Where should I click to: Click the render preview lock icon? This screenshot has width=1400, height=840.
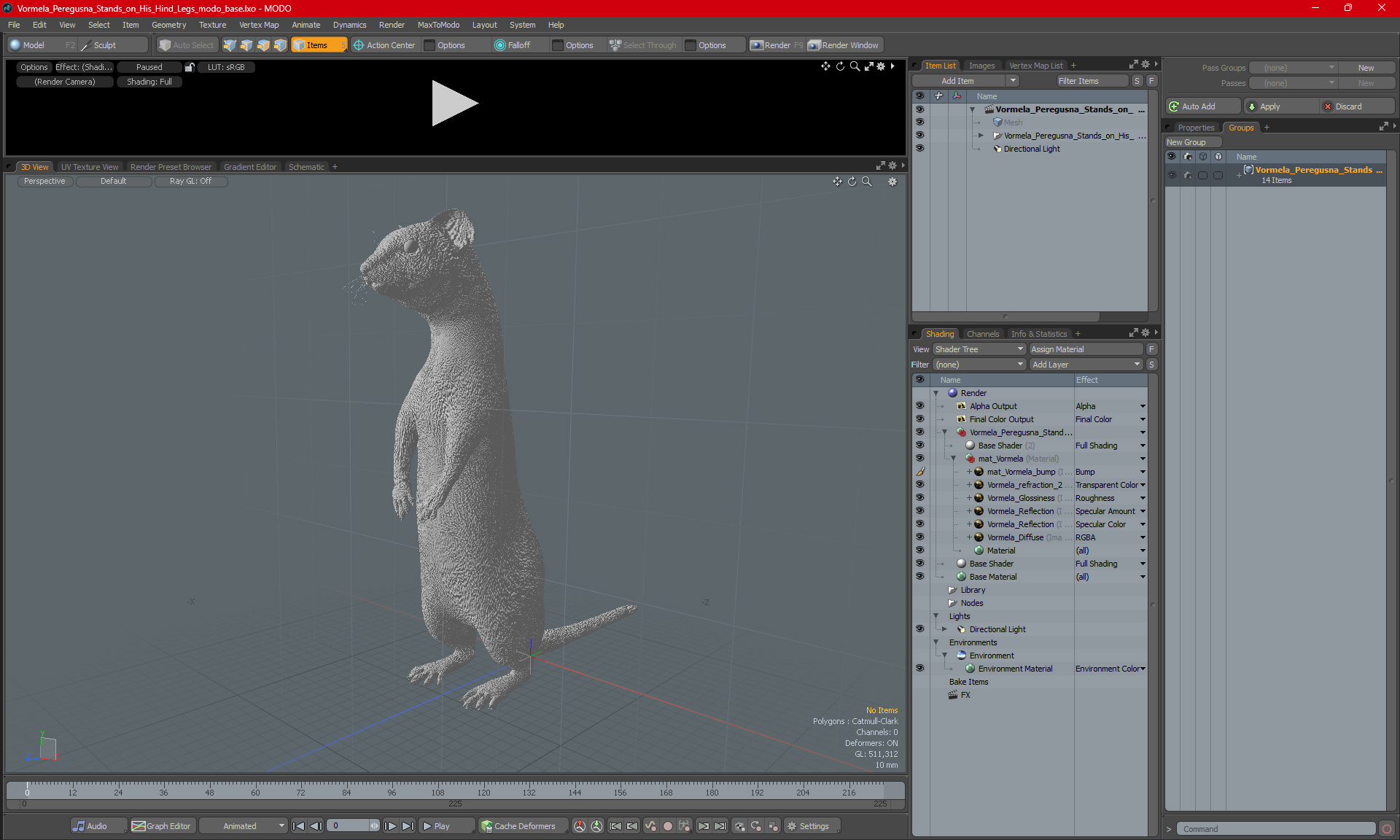tap(190, 67)
